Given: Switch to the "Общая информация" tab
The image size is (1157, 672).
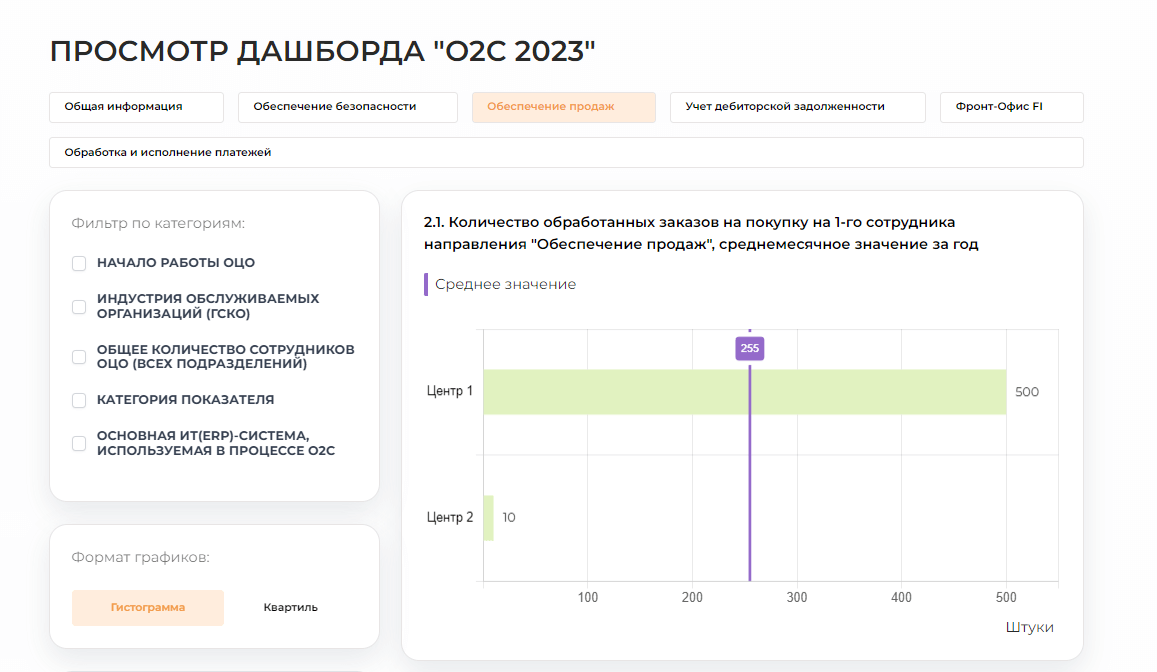Looking at the screenshot, I should tap(136, 107).
